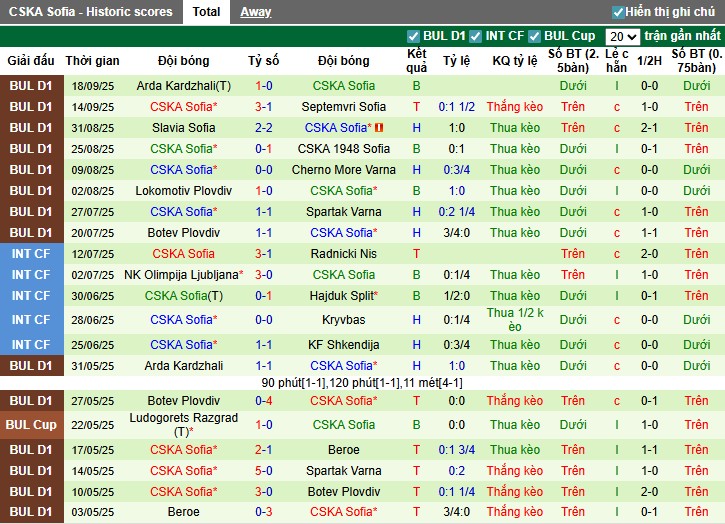Switch to the Away tab

click(255, 12)
